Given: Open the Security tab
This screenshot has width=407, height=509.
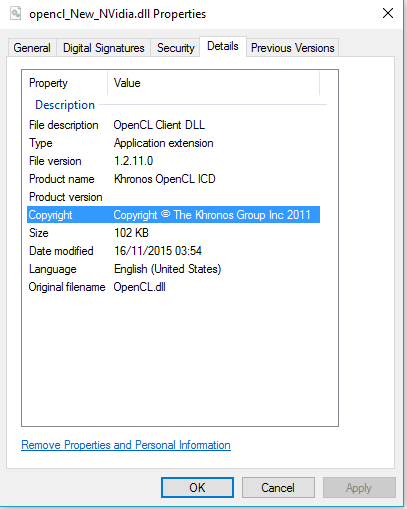Looking at the screenshot, I should (x=176, y=48).
